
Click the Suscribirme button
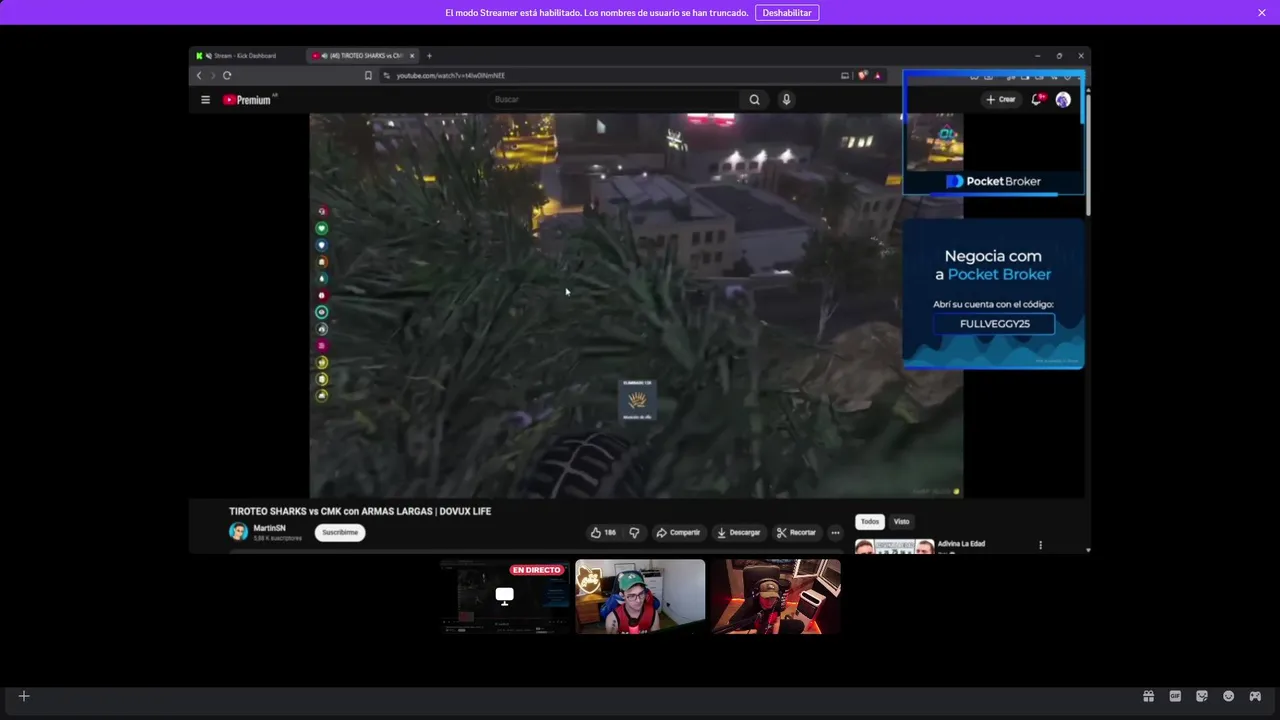tap(340, 532)
